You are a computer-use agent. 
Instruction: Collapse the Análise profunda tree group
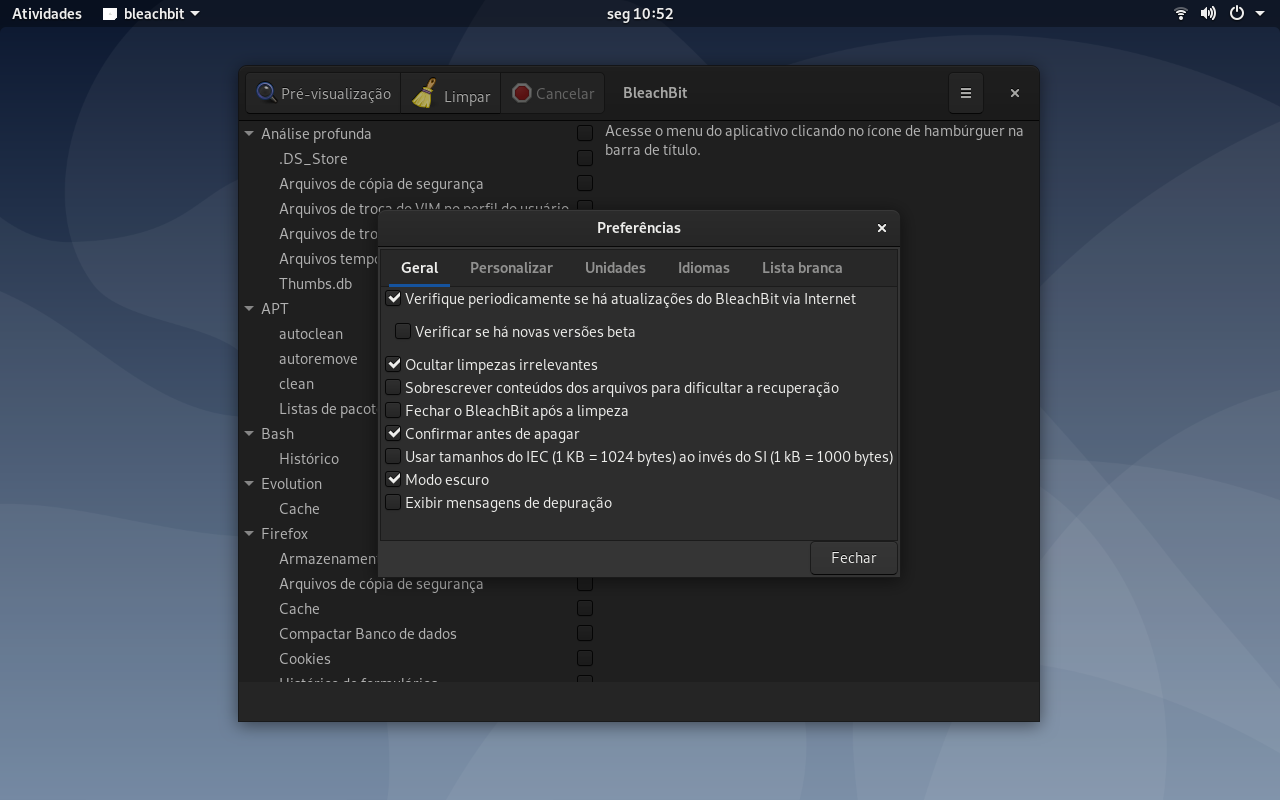[x=249, y=133]
